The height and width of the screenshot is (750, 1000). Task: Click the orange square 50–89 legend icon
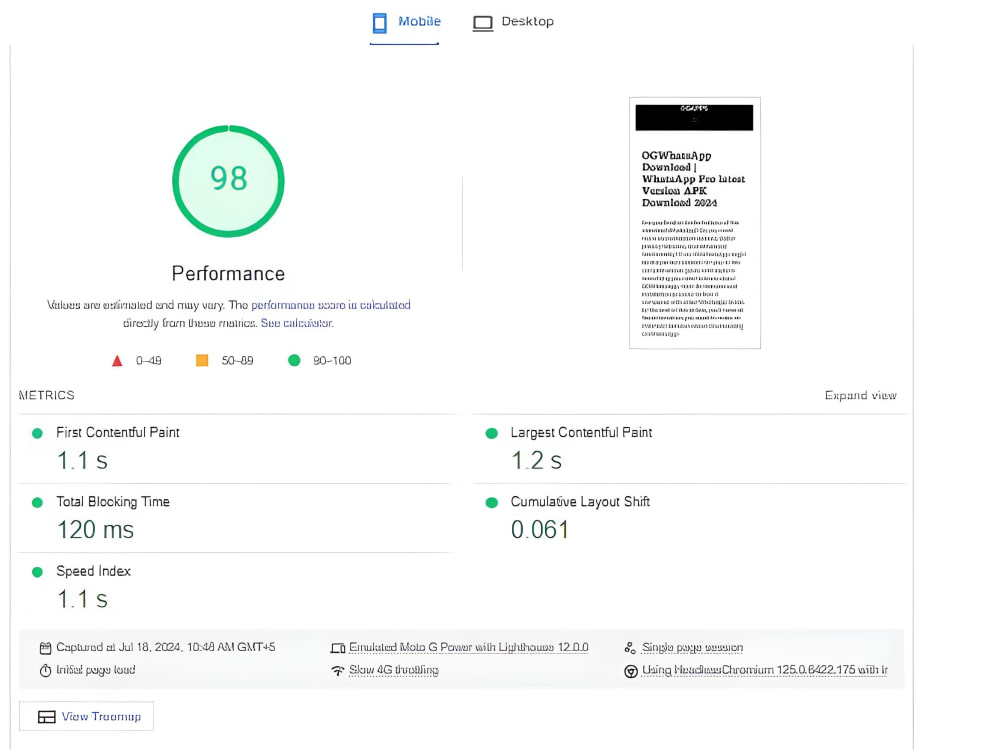[x=202, y=360]
